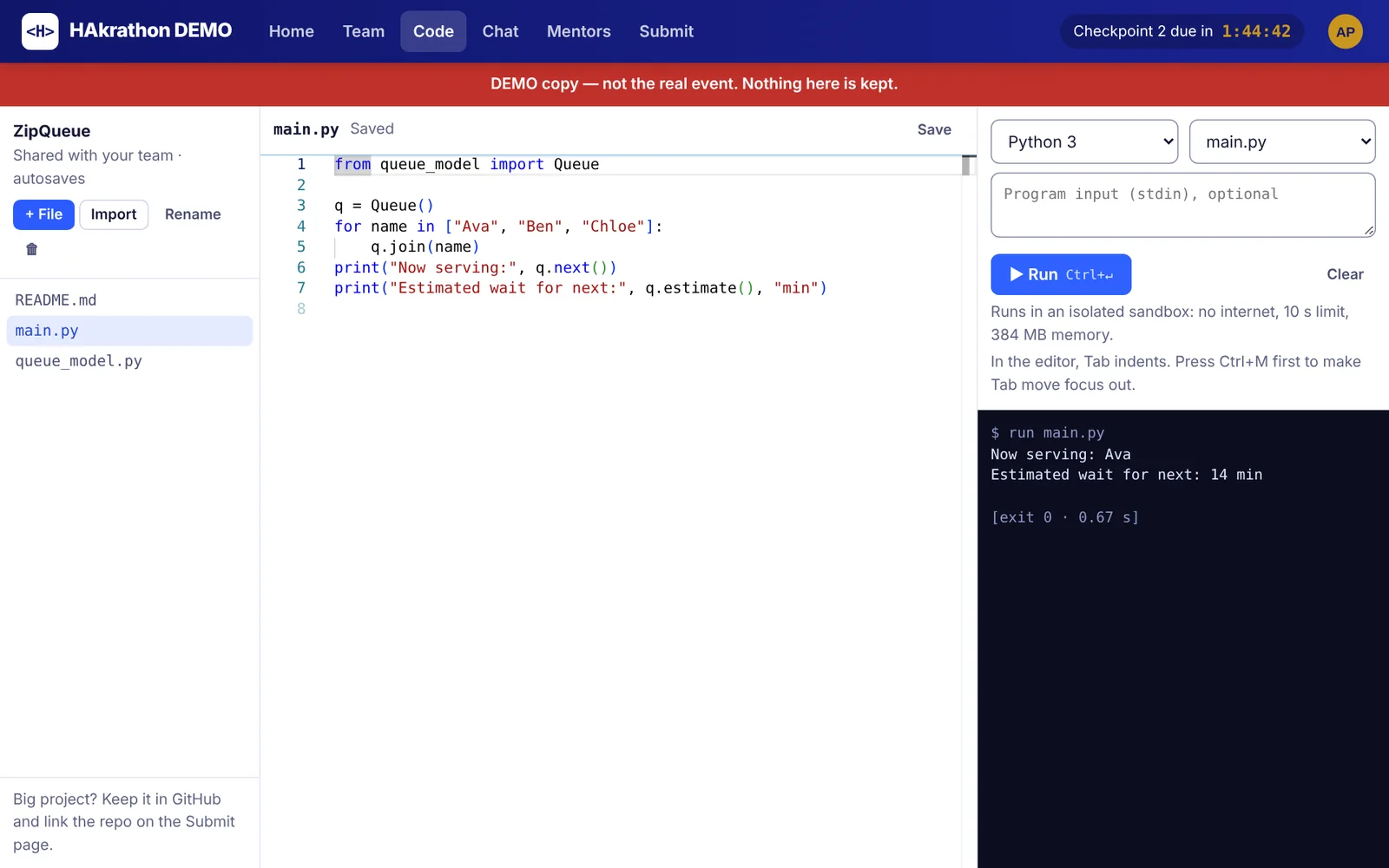
Task: Click 'q.estimate()' on line 7
Action: point(700,288)
